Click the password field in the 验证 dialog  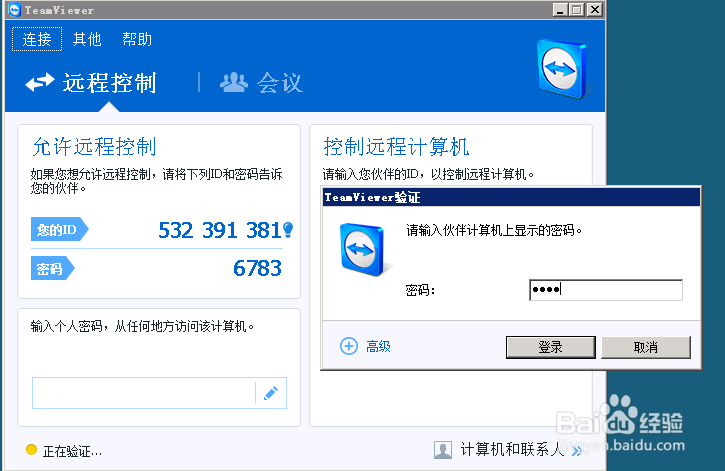606,290
